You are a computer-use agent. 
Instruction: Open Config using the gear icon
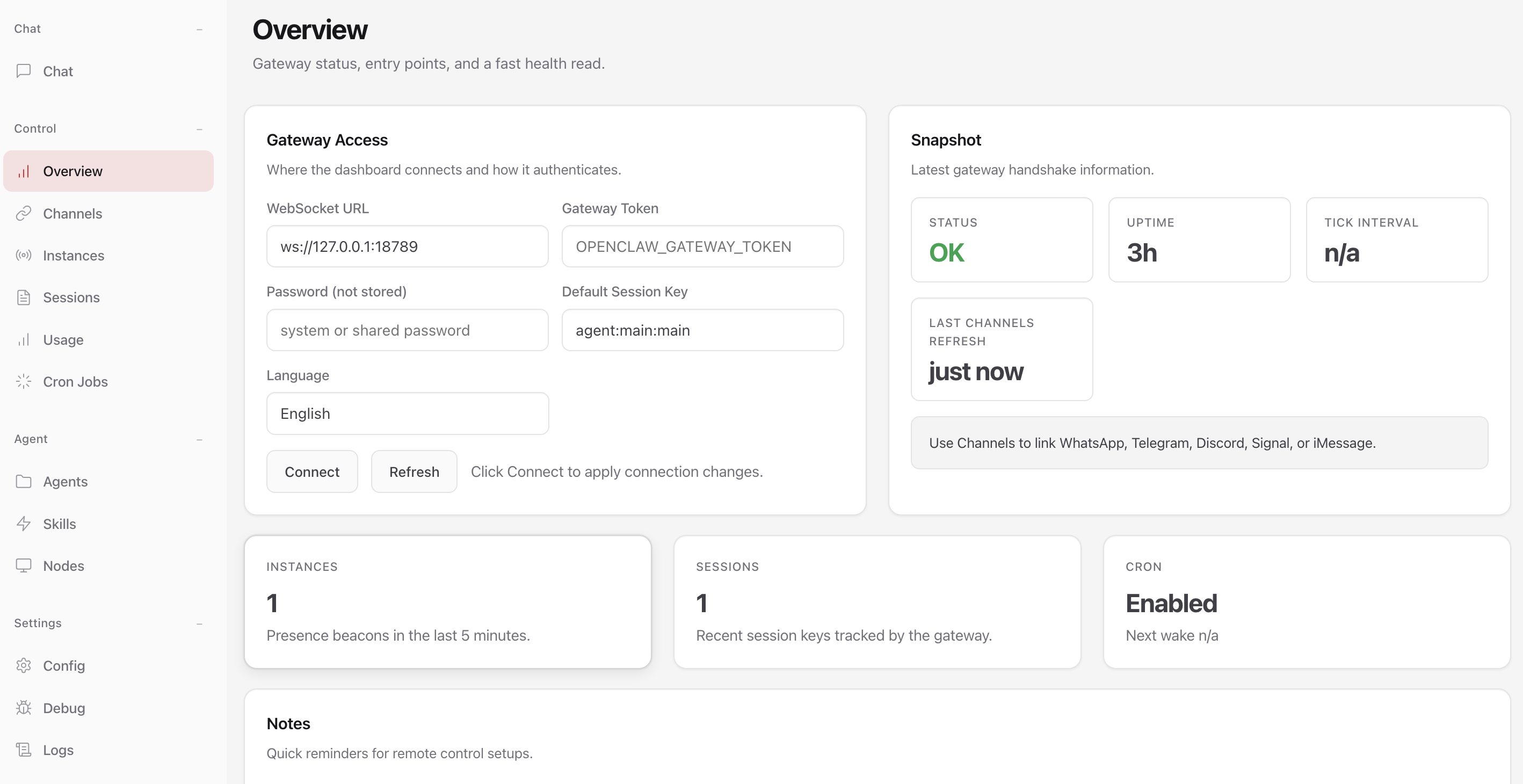pos(24,665)
